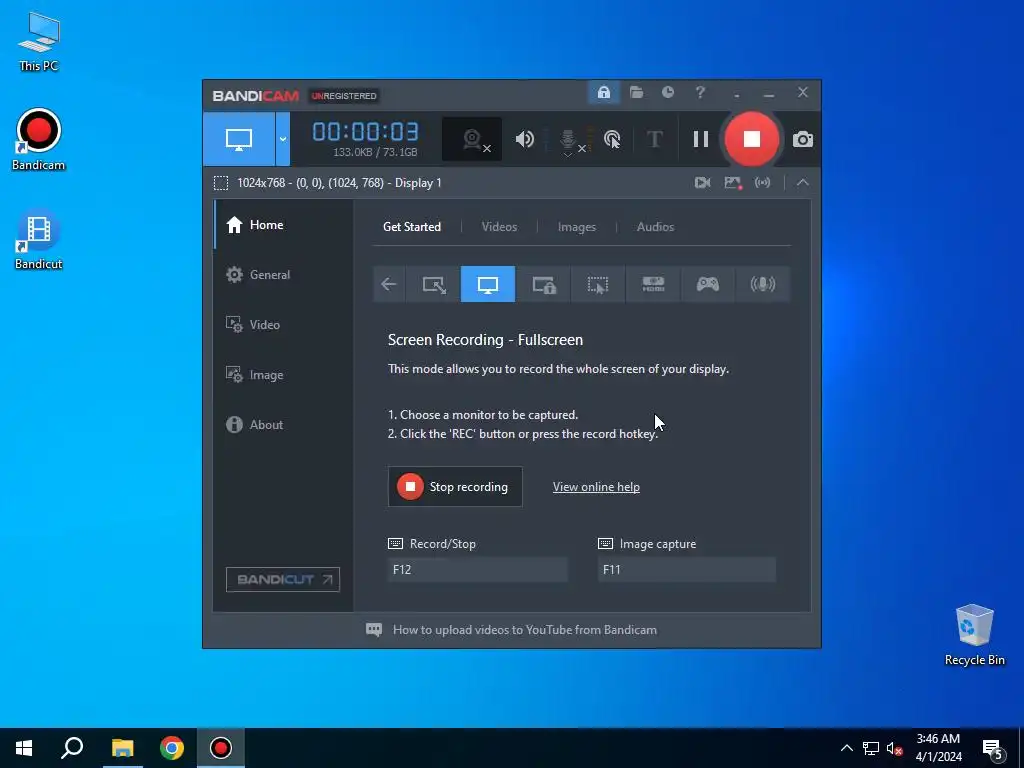Click the screen recording mode monitor button
Viewport: 1024px width, 768px height.
(x=238, y=139)
